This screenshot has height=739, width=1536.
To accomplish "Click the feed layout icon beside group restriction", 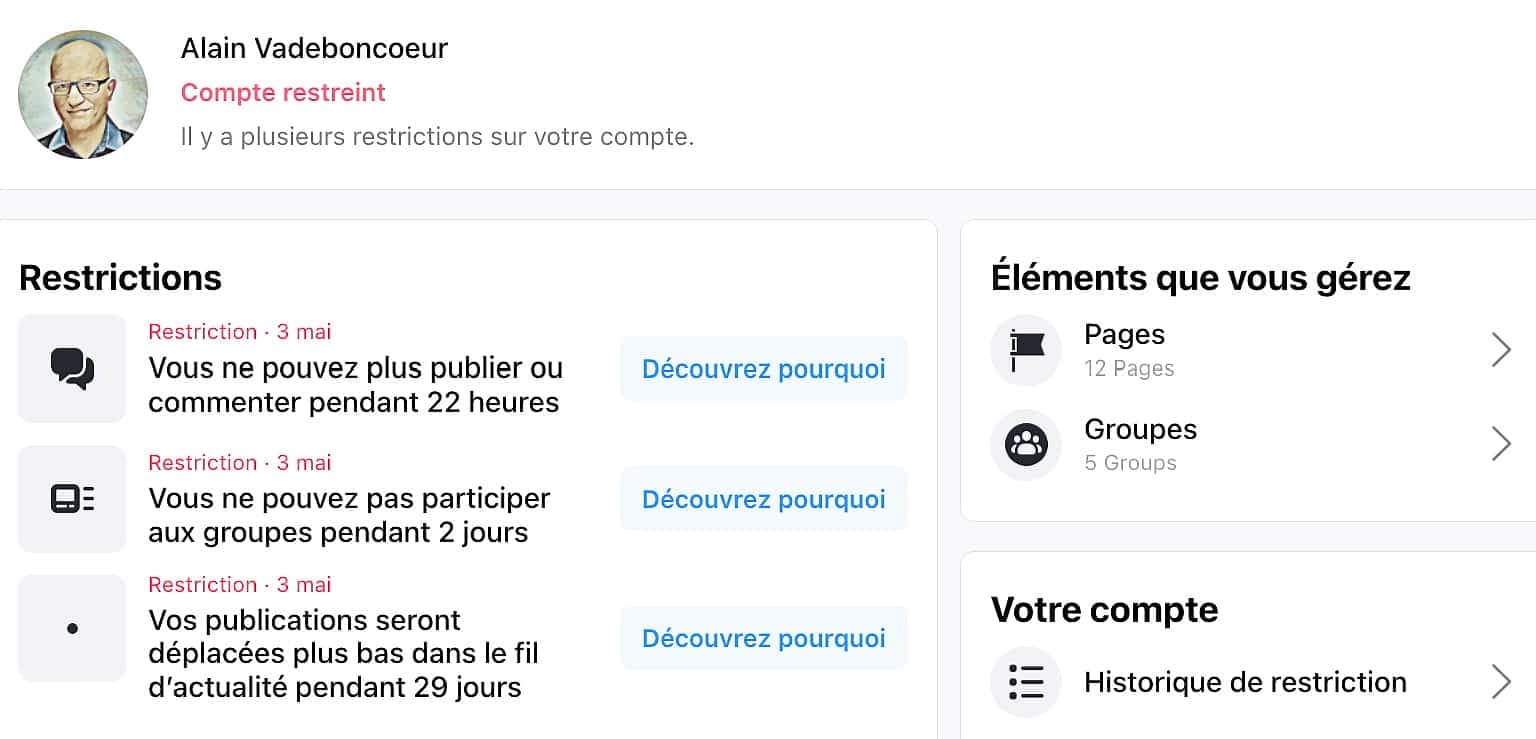I will click(71, 498).
